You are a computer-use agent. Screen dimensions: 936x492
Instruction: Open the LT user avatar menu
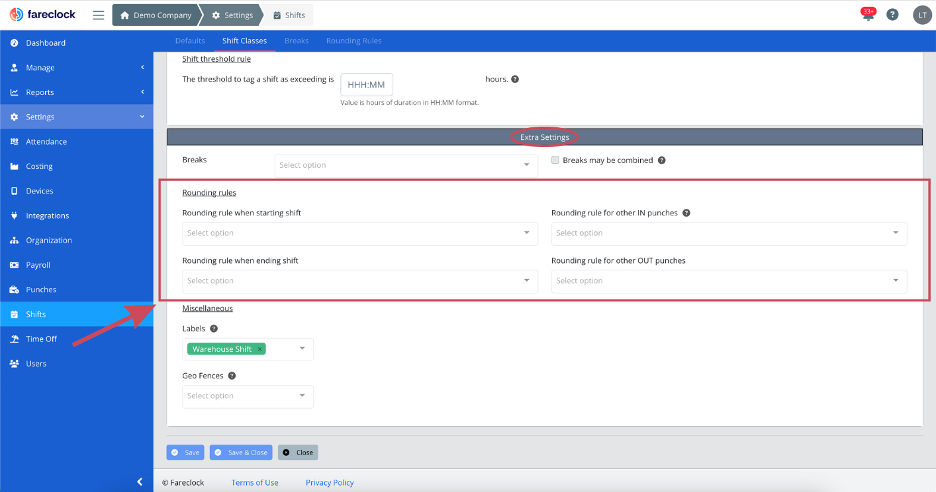922,15
